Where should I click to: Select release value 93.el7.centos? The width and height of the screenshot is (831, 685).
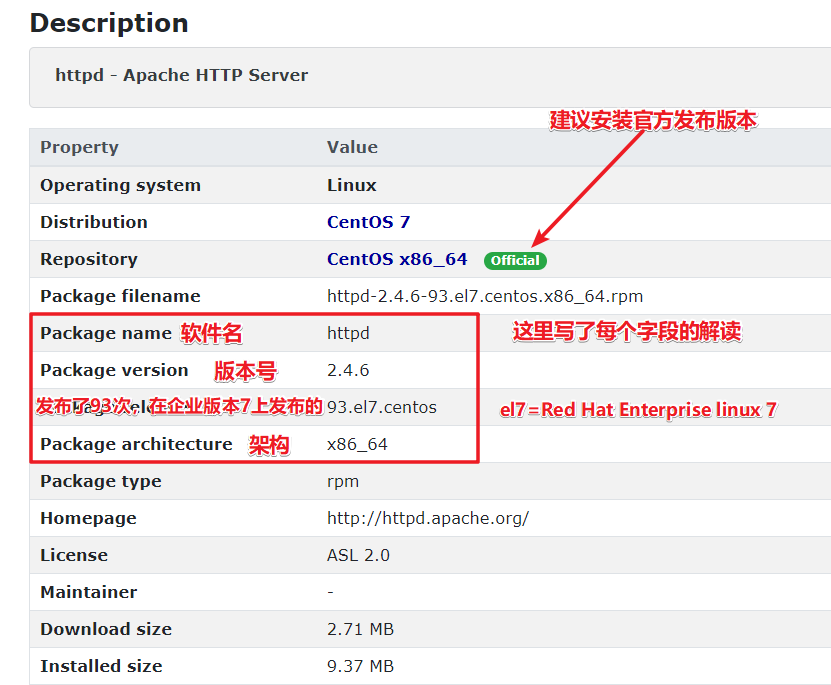382,407
